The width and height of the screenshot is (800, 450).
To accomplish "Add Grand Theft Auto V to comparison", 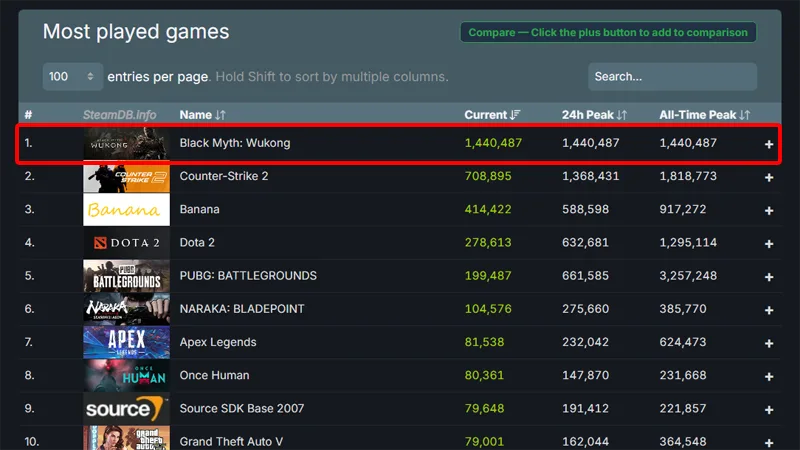I will pos(769,442).
